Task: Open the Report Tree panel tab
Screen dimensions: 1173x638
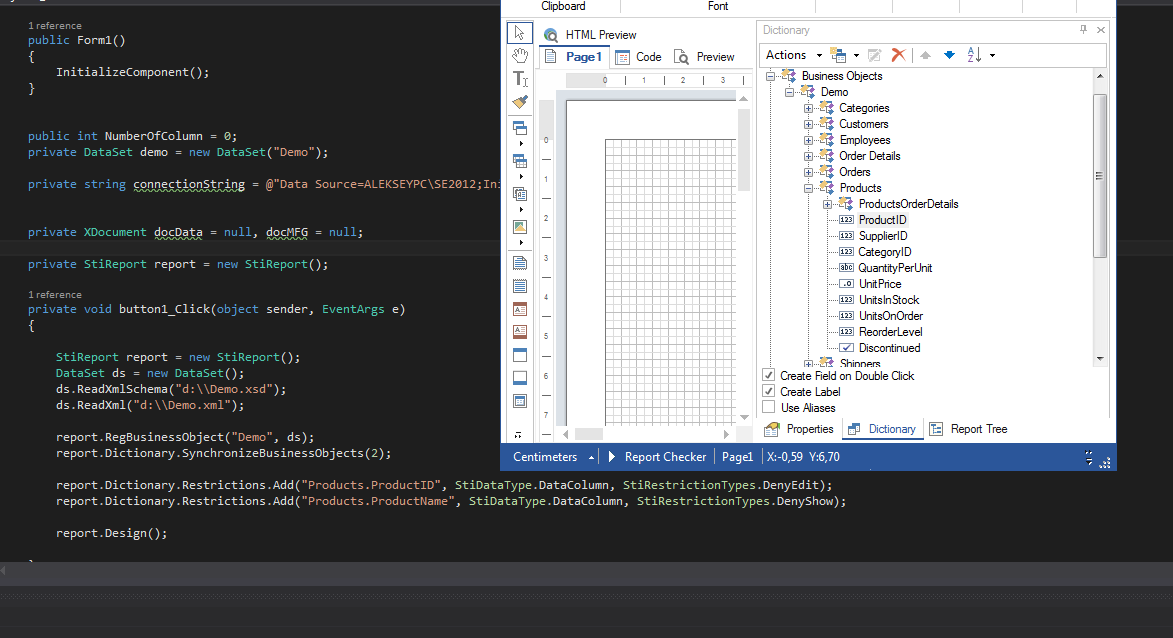Action: click(969, 429)
